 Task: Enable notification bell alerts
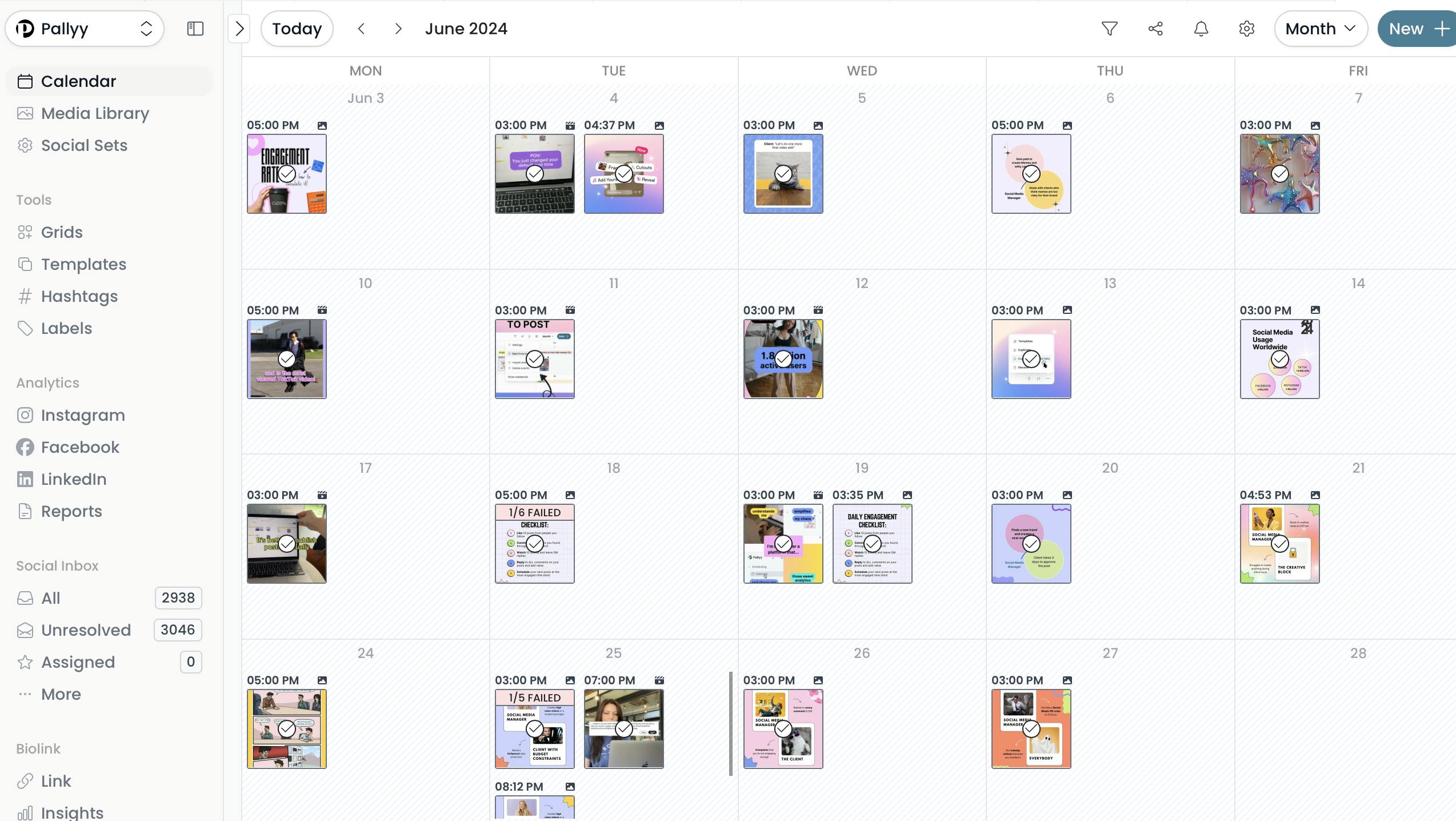[x=1201, y=28]
